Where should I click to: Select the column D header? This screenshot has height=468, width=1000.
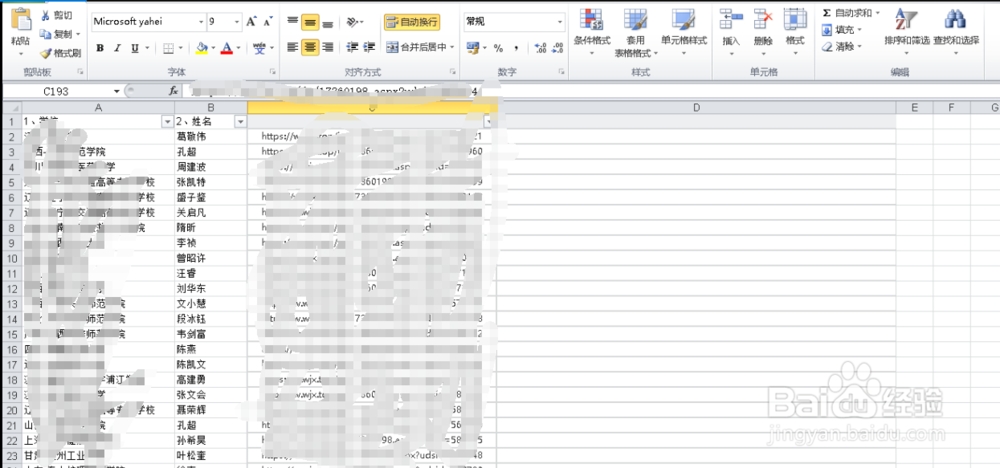click(696, 108)
